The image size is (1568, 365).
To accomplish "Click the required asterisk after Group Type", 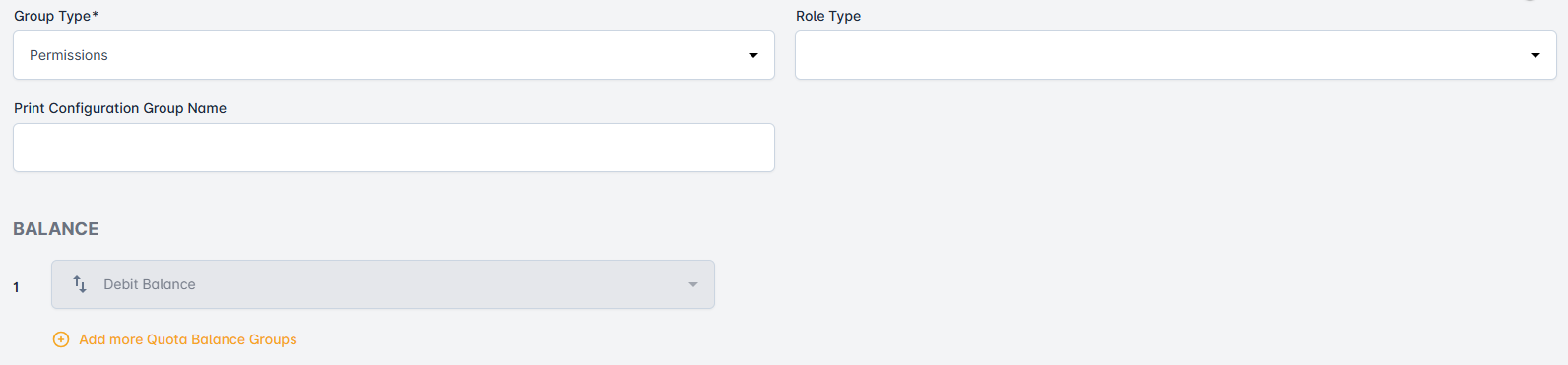I will coord(96,14).
